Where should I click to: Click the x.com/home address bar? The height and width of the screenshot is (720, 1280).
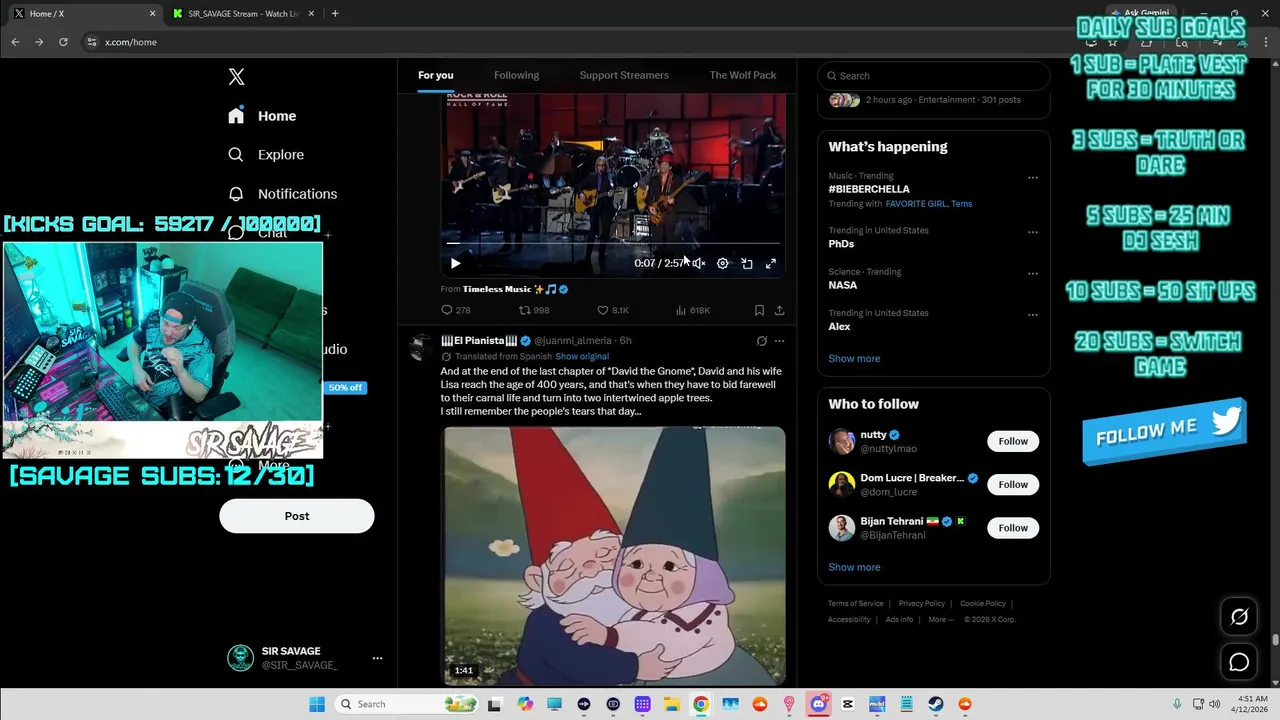click(131, 42)
